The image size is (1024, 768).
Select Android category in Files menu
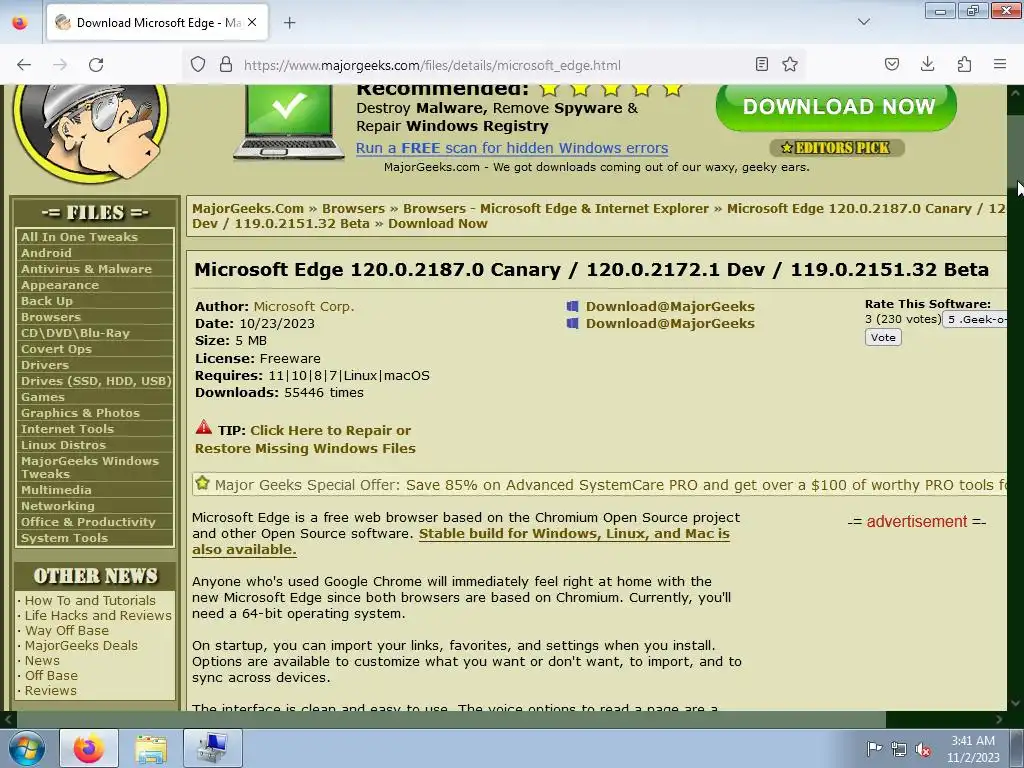(x=46, y=253)
